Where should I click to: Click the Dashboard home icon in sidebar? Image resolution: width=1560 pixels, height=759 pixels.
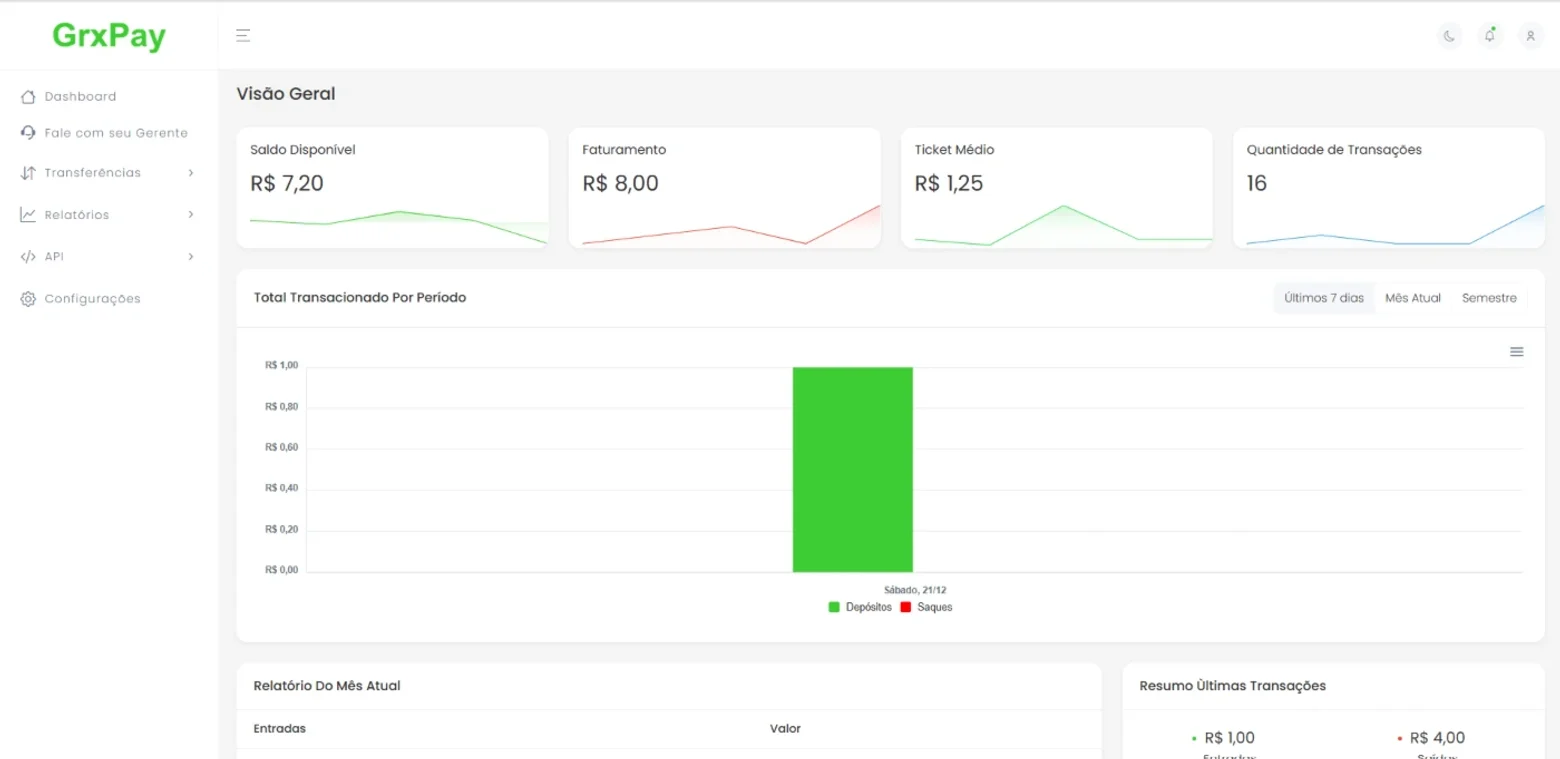28,97
